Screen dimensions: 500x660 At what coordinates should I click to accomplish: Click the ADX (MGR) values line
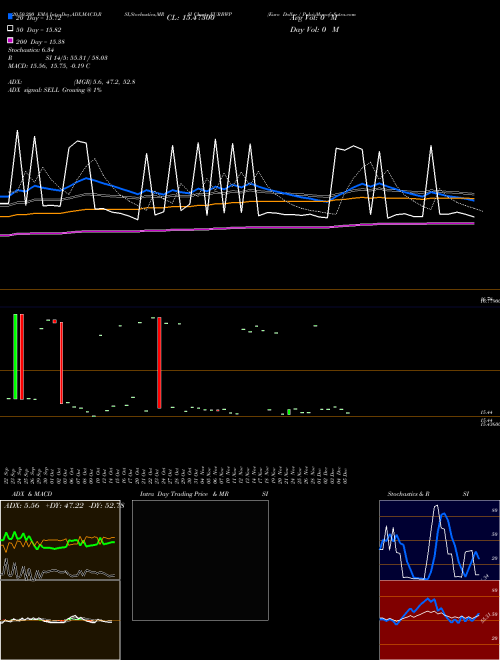(x=72, y=82)
